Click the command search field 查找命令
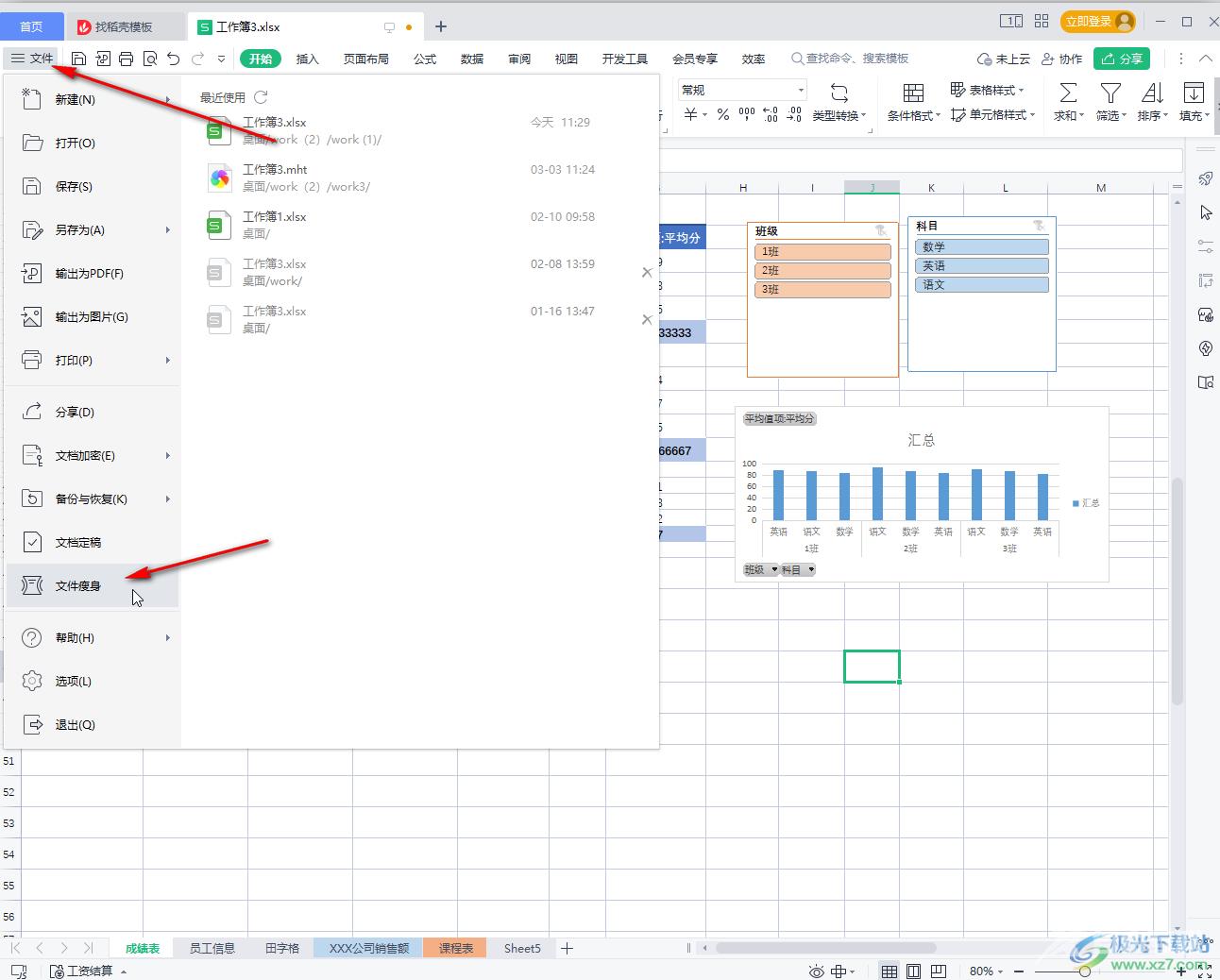 (850, 59)
